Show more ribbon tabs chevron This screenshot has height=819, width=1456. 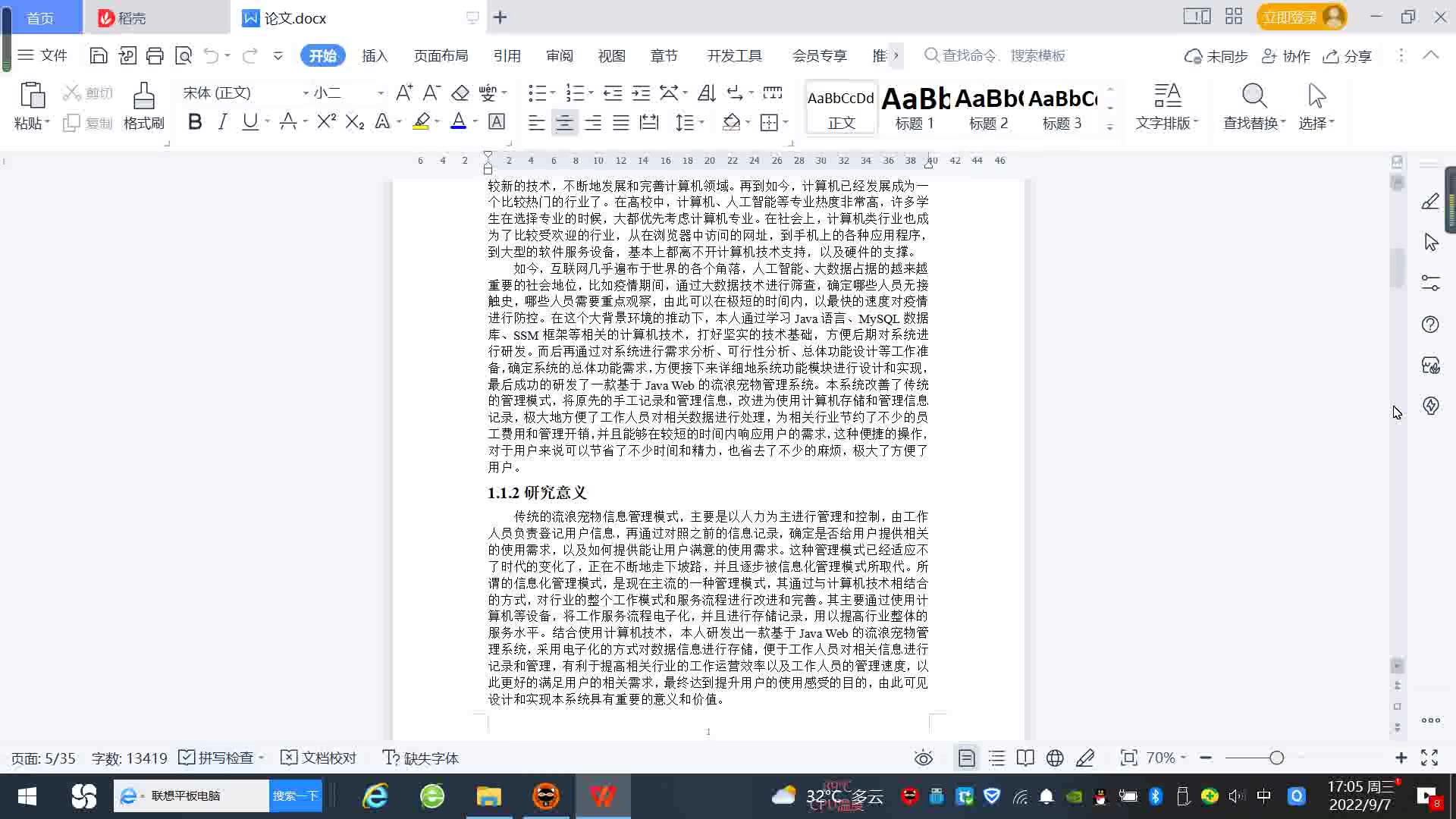[x=896, y=55]
